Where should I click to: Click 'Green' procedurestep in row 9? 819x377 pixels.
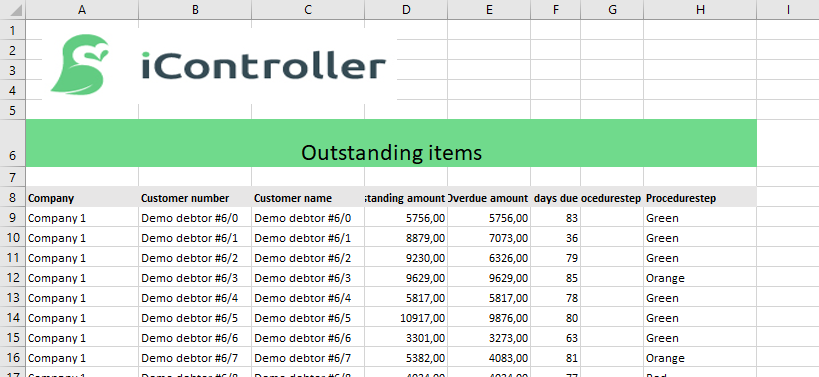click(x=700, y=217)
